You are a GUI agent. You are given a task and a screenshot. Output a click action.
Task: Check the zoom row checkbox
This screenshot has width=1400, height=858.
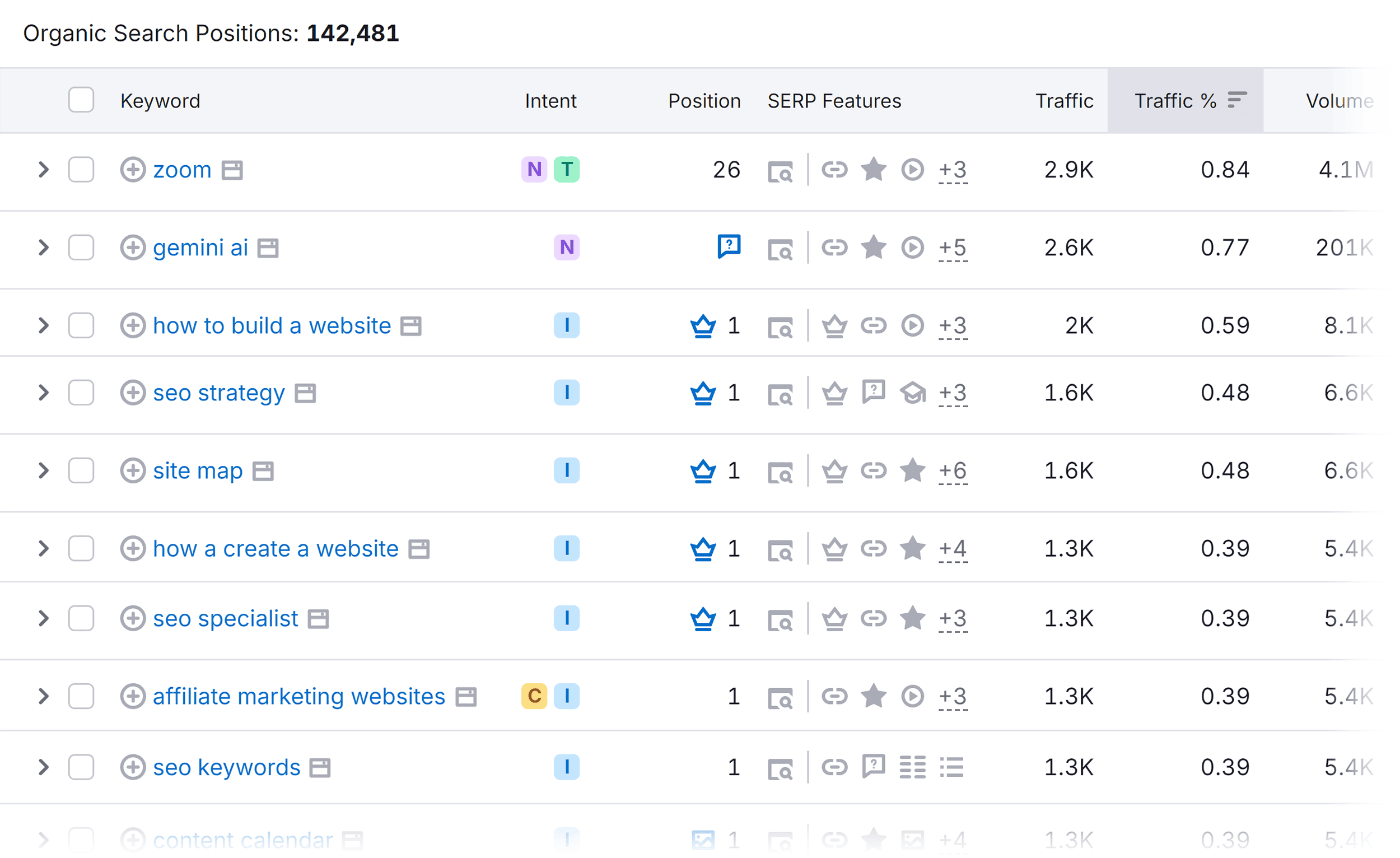81,169
